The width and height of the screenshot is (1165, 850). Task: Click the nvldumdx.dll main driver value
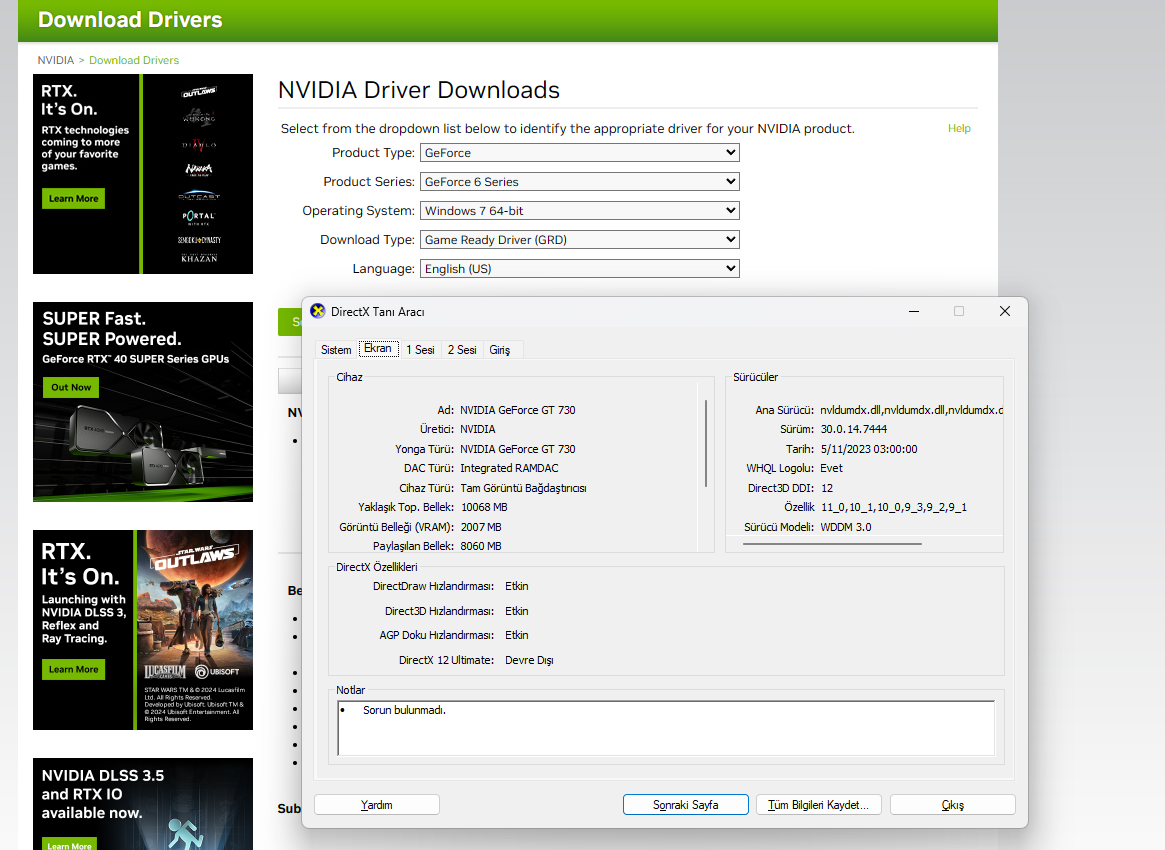coord(912,410)
